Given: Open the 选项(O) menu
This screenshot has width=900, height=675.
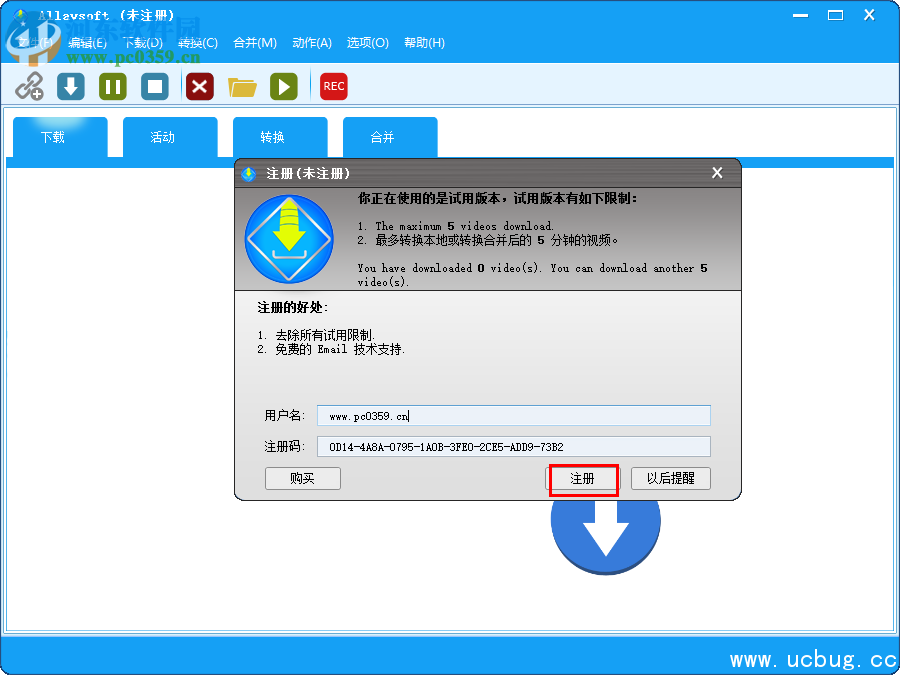Looking at the screenshot, I should point(366,43).
